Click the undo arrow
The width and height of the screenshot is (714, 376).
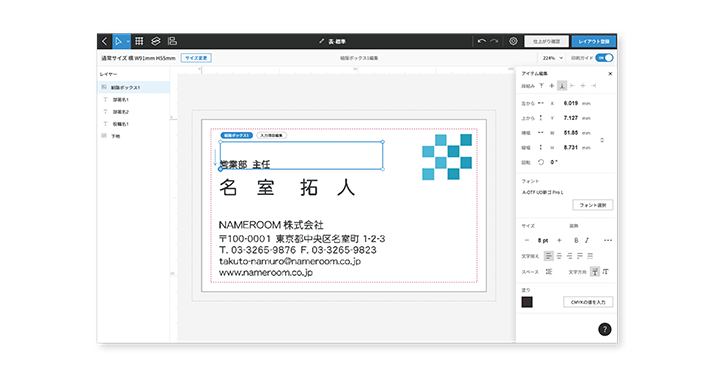(x=482, y=41)
